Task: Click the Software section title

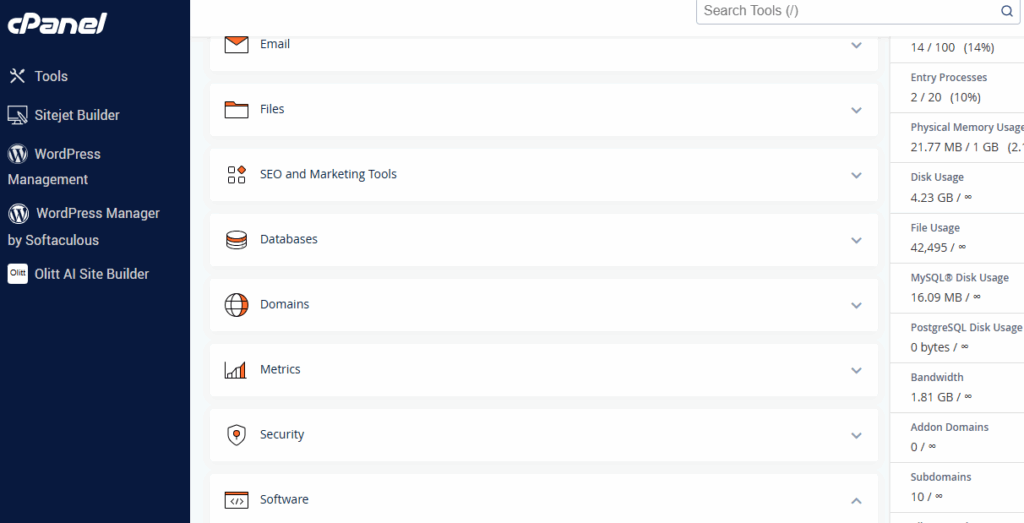Action: [x=284, y=499]
